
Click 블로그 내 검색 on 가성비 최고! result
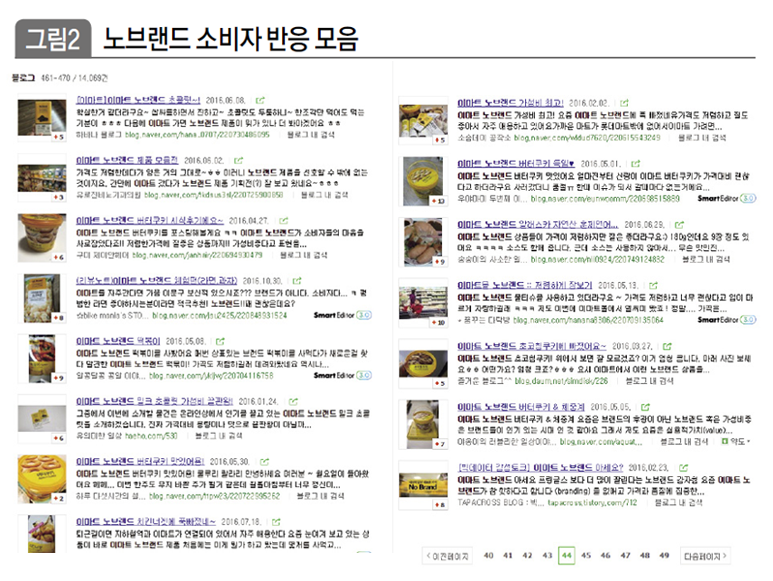click(702, 137)
